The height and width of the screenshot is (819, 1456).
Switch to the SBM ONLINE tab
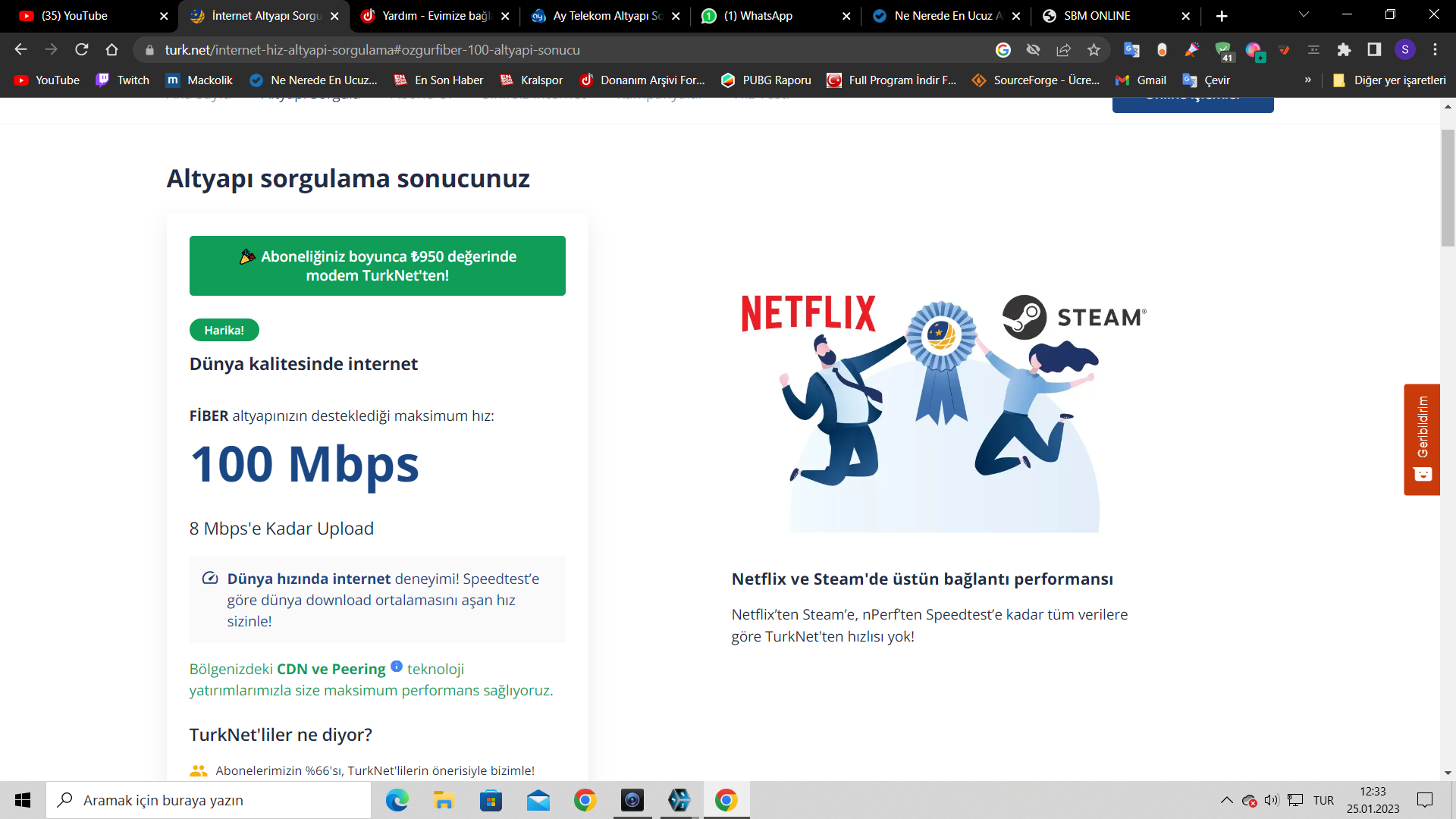pyautogui.click(x=1097, y=16)
